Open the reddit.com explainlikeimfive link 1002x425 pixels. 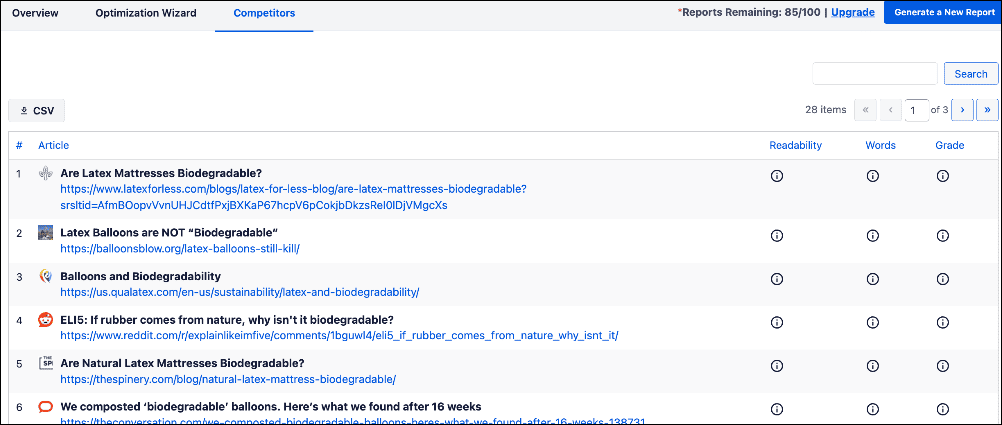click(x=339, y=335)
